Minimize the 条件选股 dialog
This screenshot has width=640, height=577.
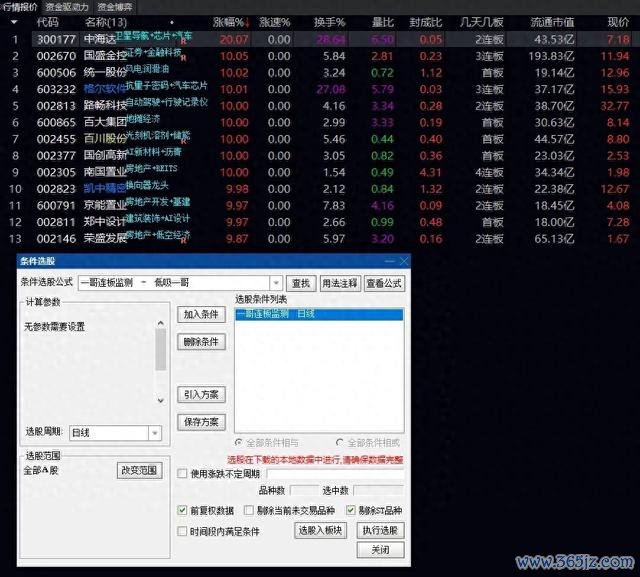tap(390, 261)
